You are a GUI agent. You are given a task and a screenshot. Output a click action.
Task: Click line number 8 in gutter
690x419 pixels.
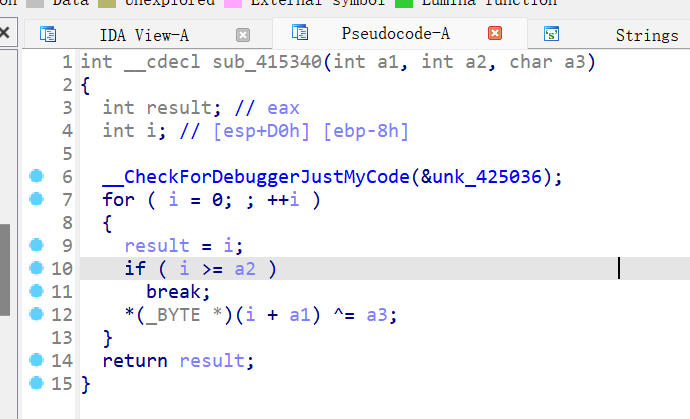click(x=67, y=223)
